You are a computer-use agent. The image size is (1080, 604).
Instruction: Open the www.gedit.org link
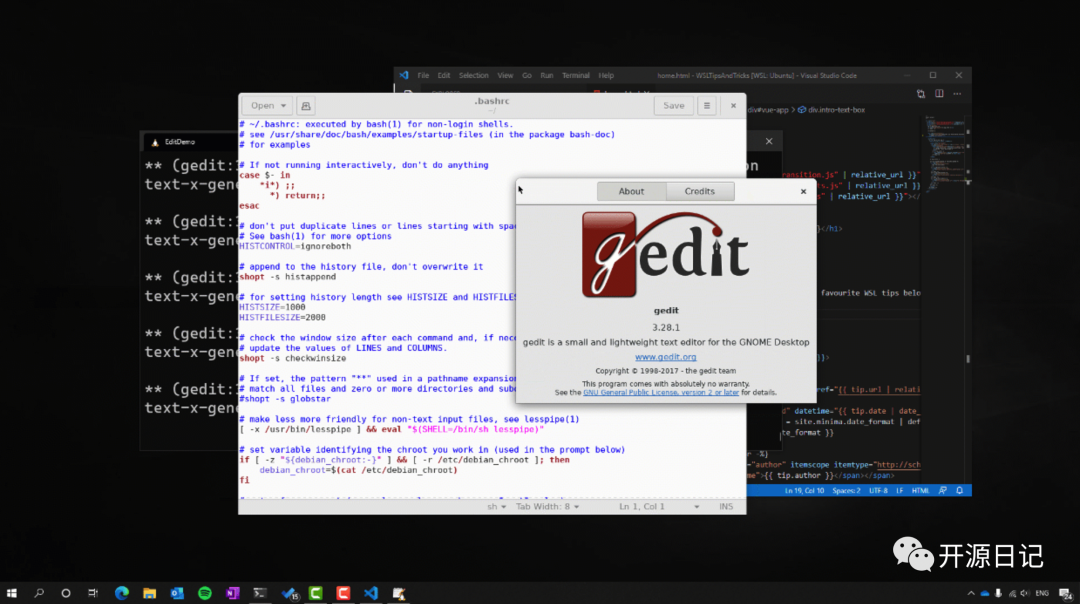(665, 357)
